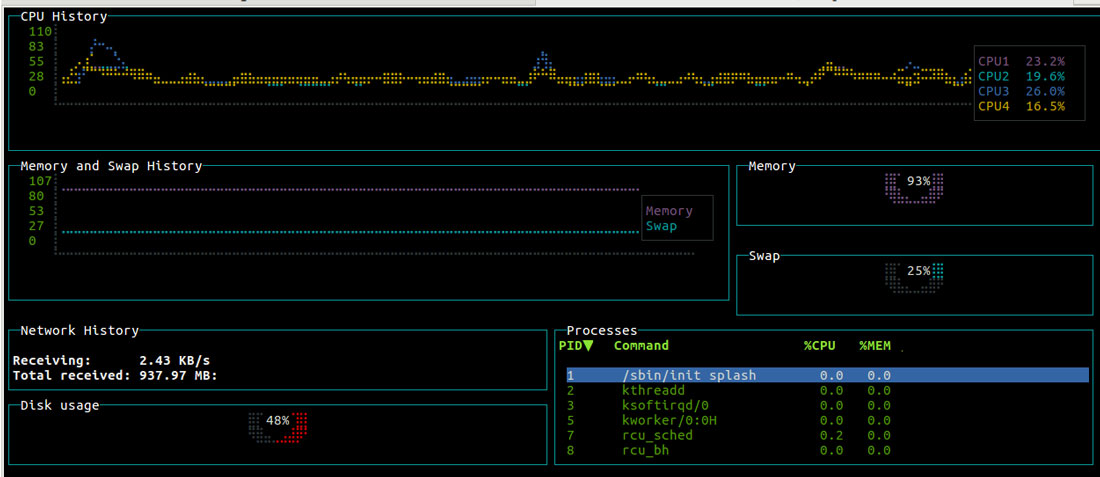Select the kthreadd process row
The width and height of the screenshot is (1100, 477).
pyautogui.click(x=729, y=391)
